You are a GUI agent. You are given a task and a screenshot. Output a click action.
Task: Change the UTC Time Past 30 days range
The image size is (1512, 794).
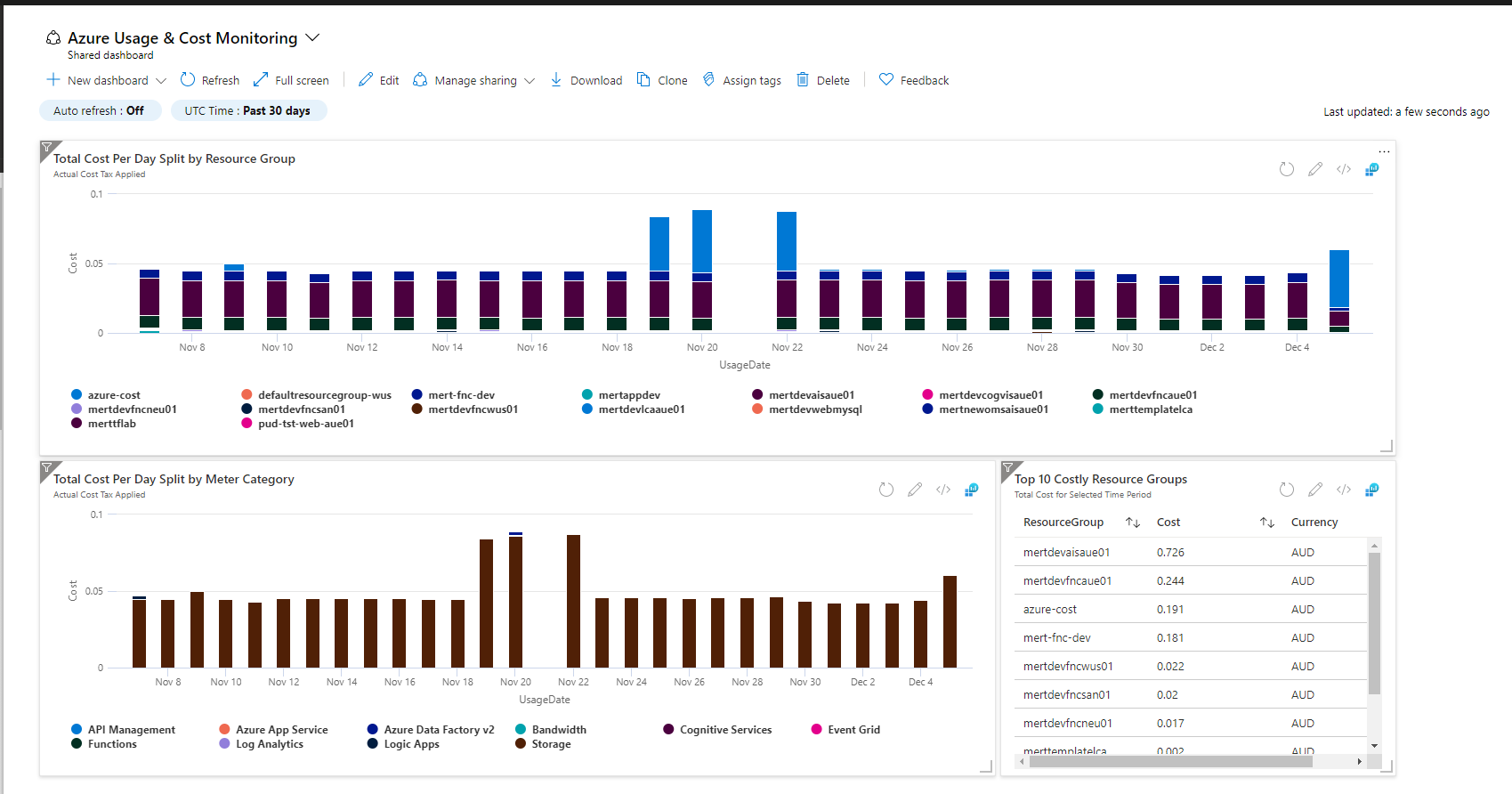pyautogui.click(x=248, y=110)
